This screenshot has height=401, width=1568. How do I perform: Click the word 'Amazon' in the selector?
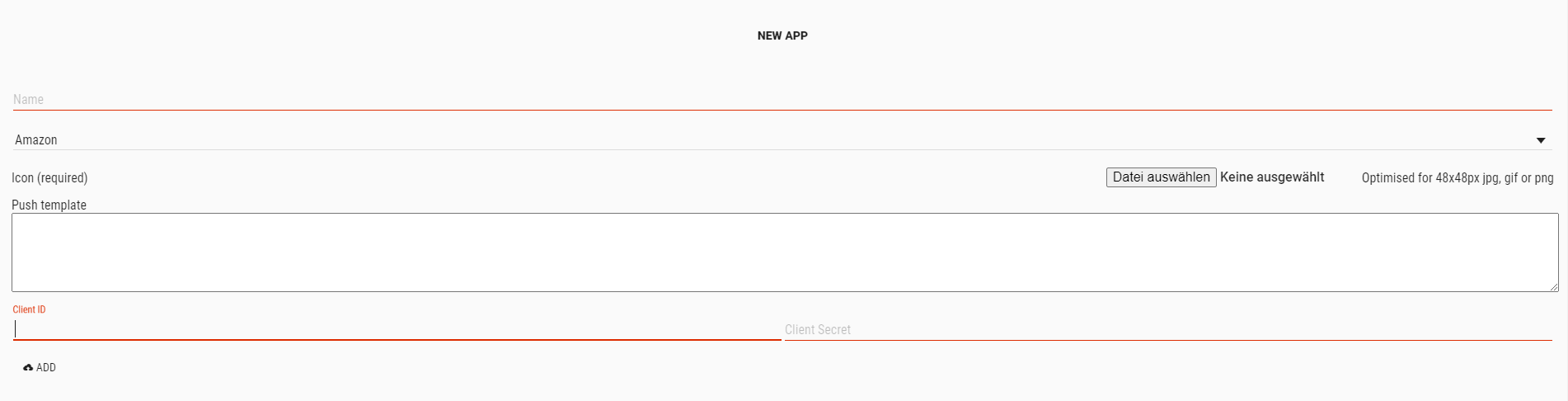[36, 140]
